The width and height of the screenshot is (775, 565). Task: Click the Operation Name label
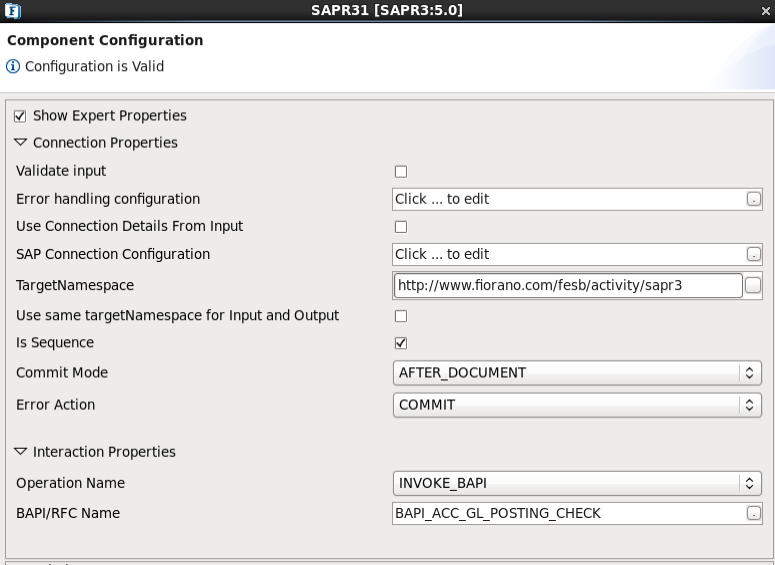(70, 483)
